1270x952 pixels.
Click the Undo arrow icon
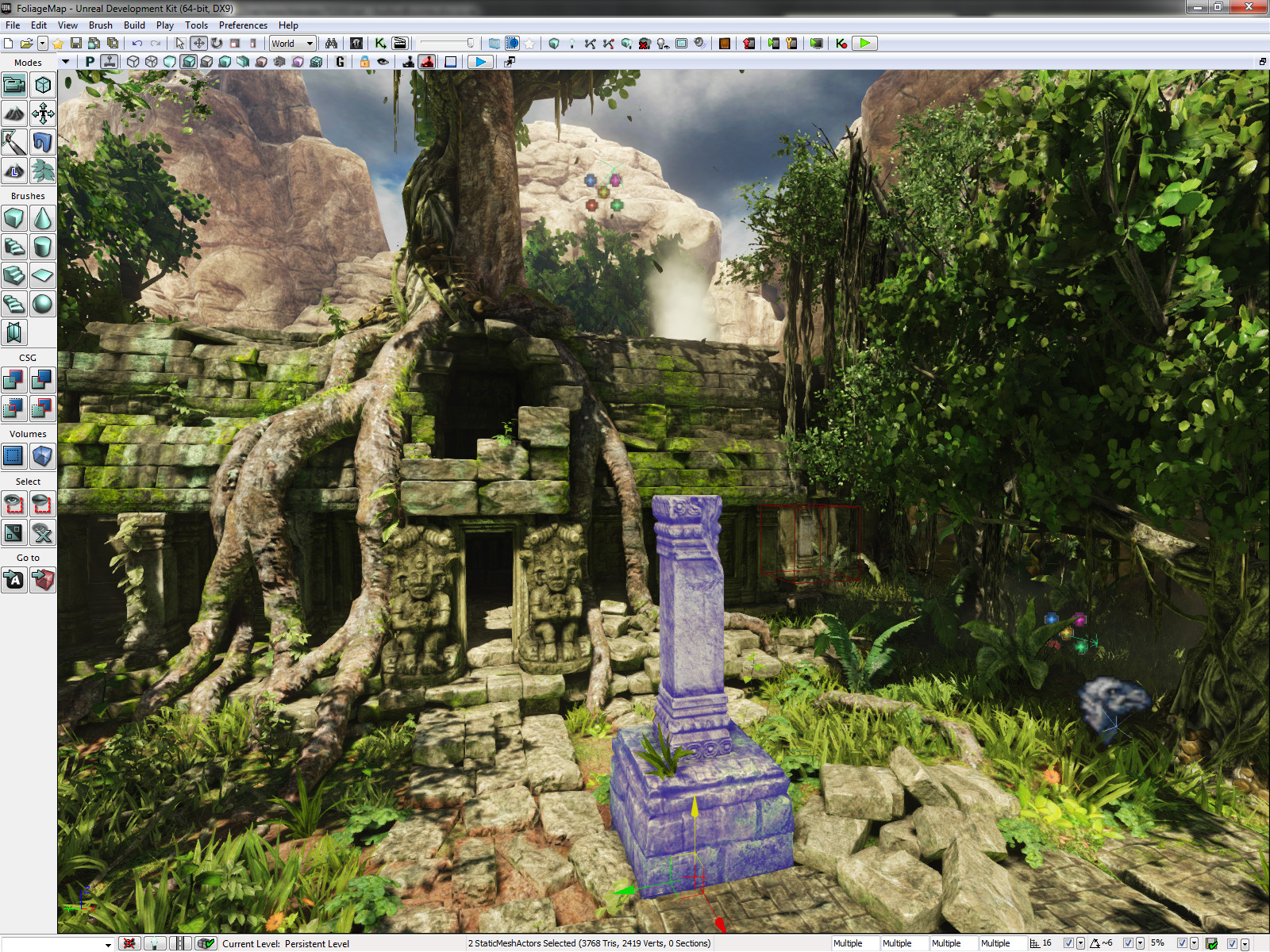coord(137,44)
